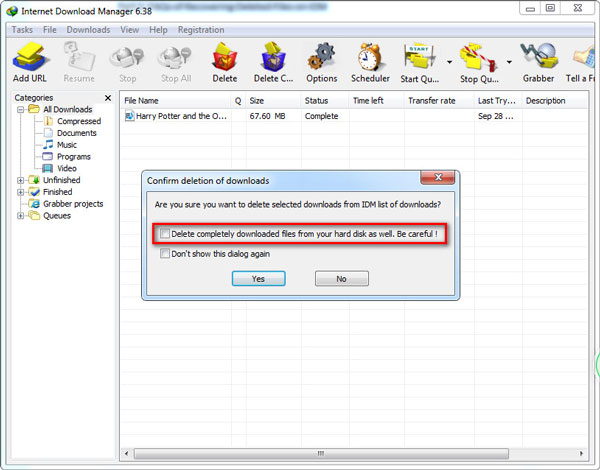Sort by Size column header

(274, 101)
